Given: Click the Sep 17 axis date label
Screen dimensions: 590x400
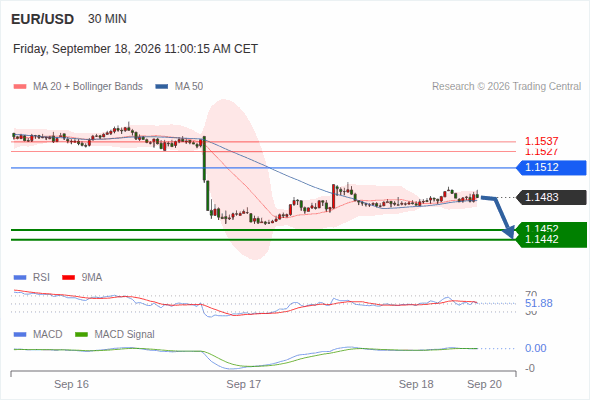Looking at the screenshot, I should (x=243, y=384).
